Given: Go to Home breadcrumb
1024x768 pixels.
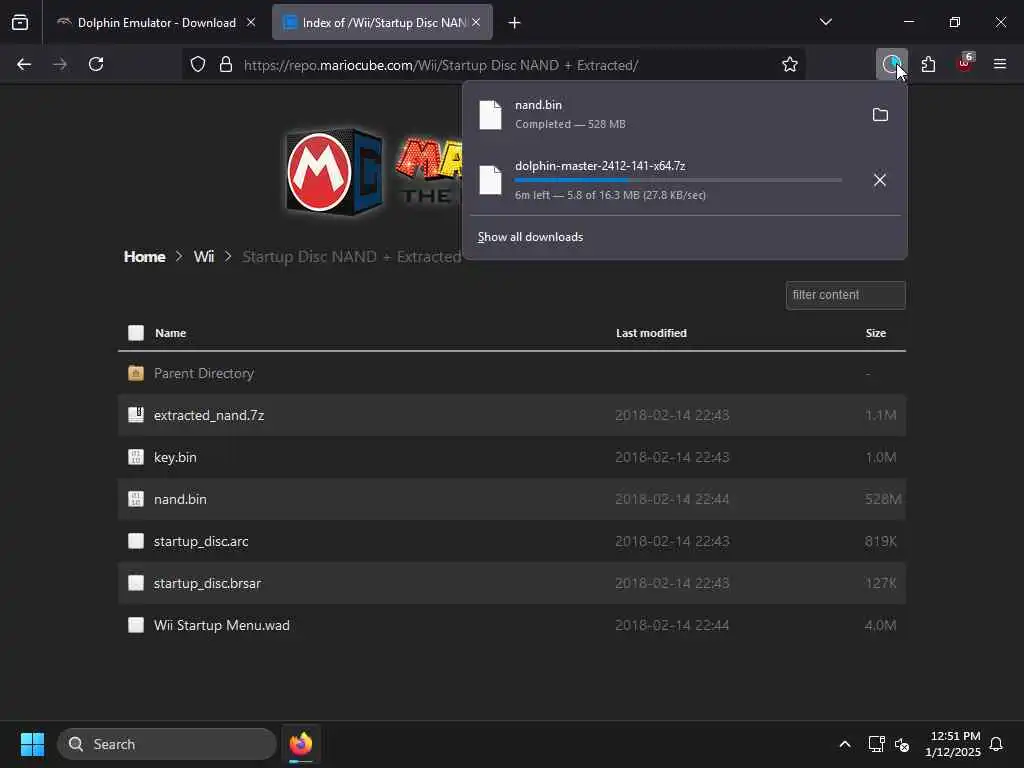Looking at the screenshot, I should [144, 257].
